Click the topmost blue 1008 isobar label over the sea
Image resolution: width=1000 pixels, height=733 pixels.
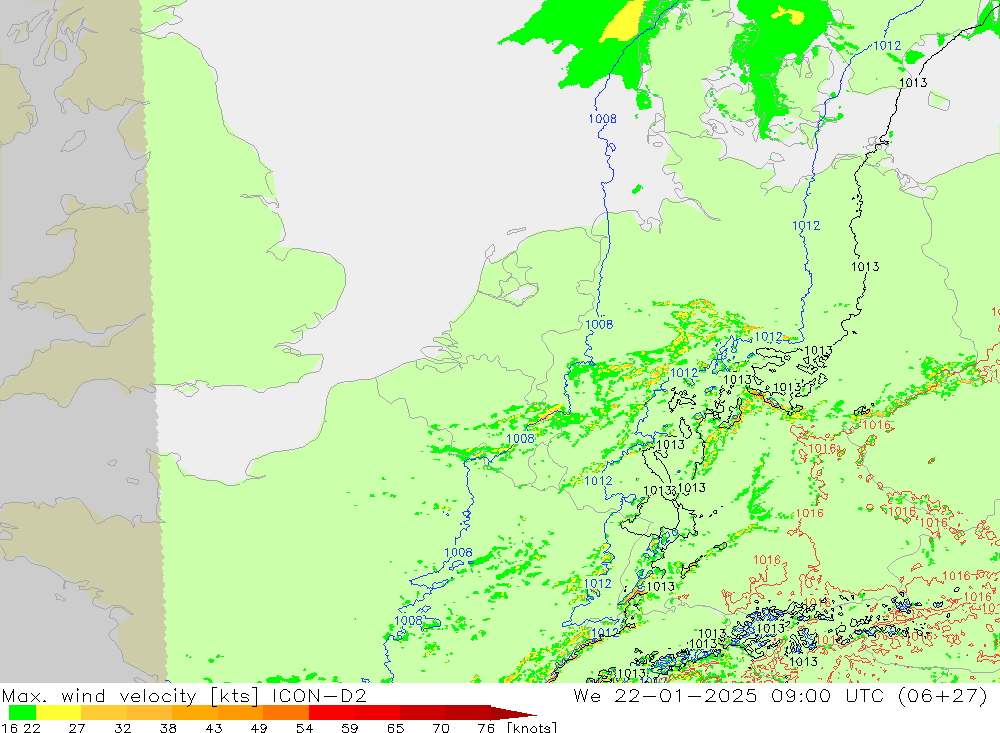click(603, 119)
